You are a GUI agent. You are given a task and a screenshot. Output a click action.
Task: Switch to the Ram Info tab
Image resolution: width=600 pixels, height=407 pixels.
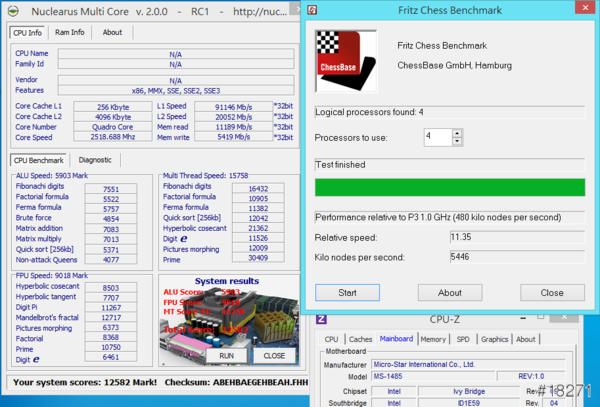[x=70, y=32]
